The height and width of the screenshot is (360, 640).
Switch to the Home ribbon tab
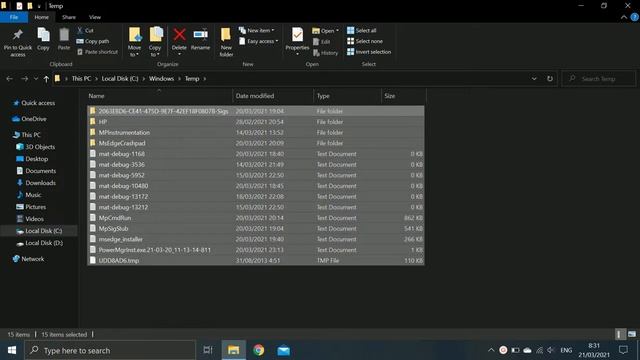41,17
